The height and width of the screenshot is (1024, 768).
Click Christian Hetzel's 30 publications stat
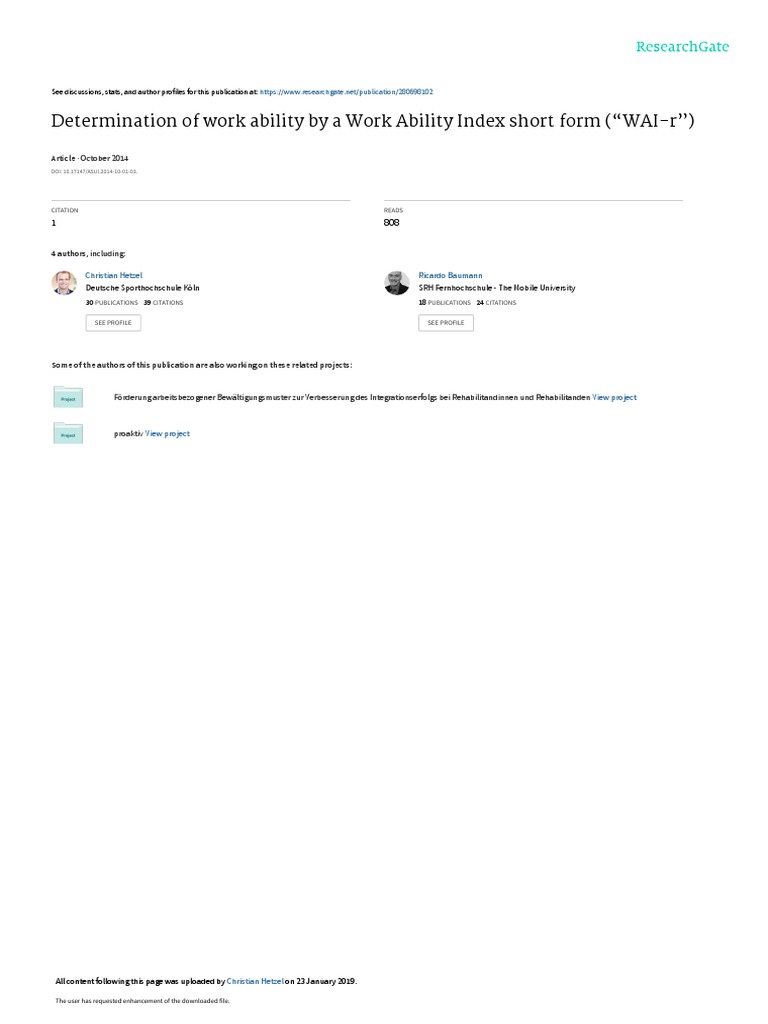[x=112, y=303]
